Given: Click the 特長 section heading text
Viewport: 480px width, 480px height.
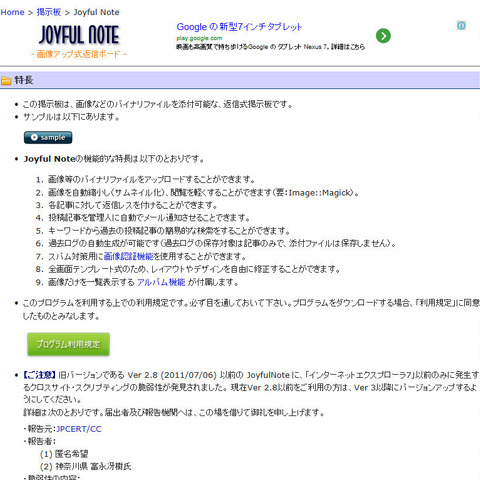Looking at the screenshot, I should (24, 80).
